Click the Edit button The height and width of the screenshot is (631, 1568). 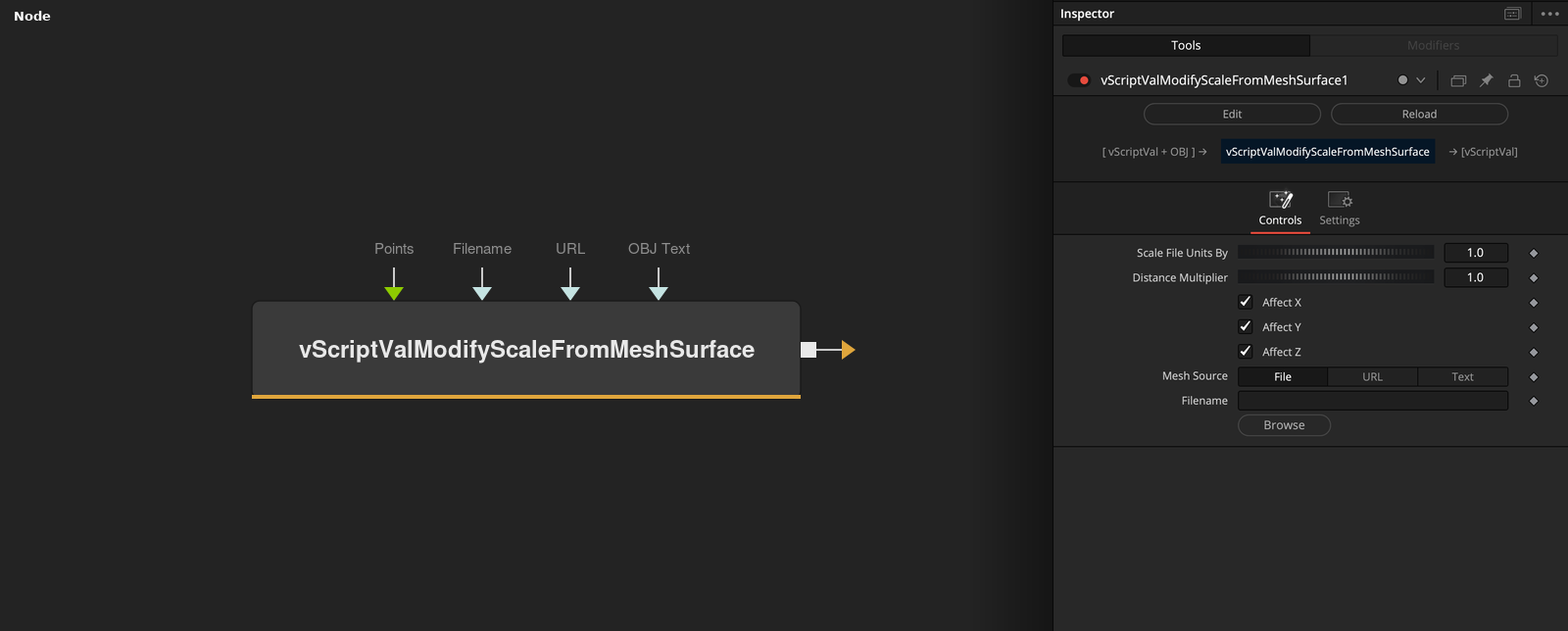click(1232, 115)
